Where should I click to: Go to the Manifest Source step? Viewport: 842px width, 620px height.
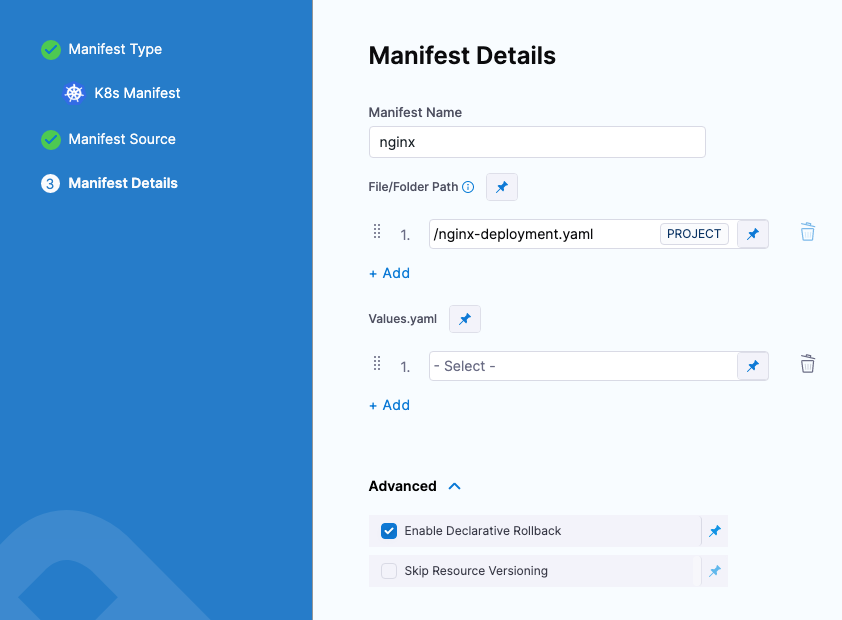click(121, 139)
